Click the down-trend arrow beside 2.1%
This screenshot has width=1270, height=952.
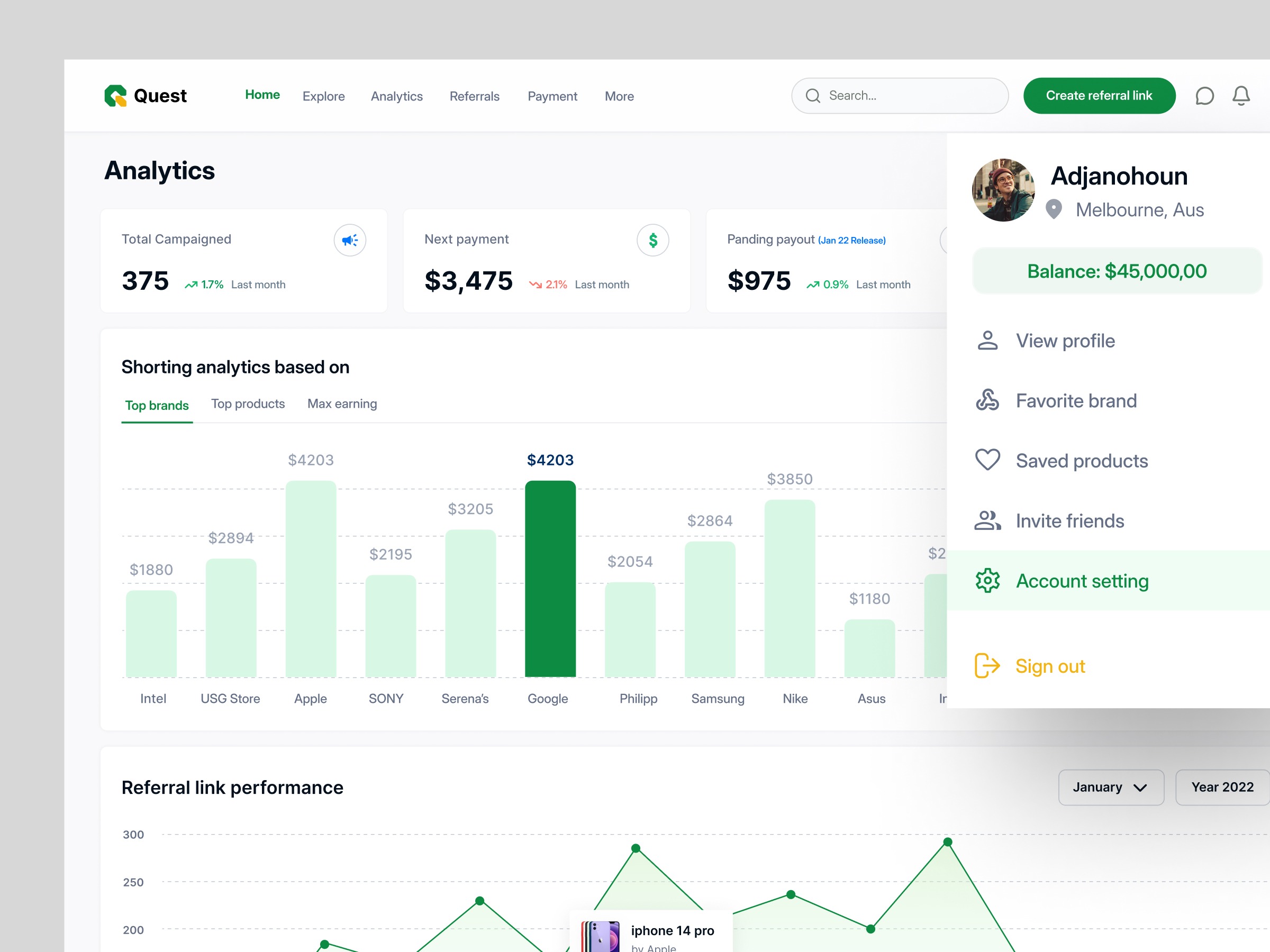tap(535, 285)
